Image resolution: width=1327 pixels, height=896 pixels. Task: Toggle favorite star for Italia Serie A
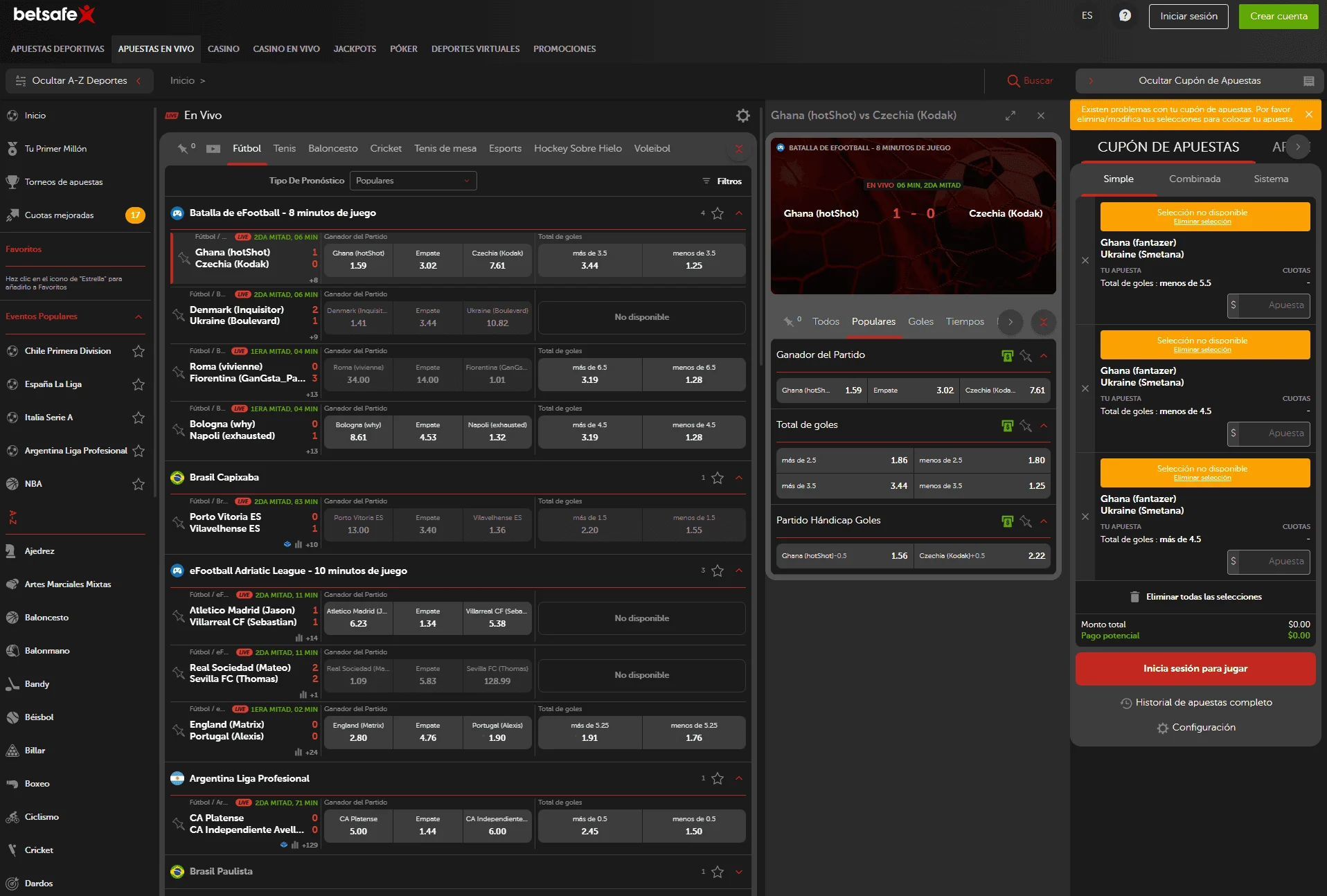pyautogui.click(x=139, y=418)
